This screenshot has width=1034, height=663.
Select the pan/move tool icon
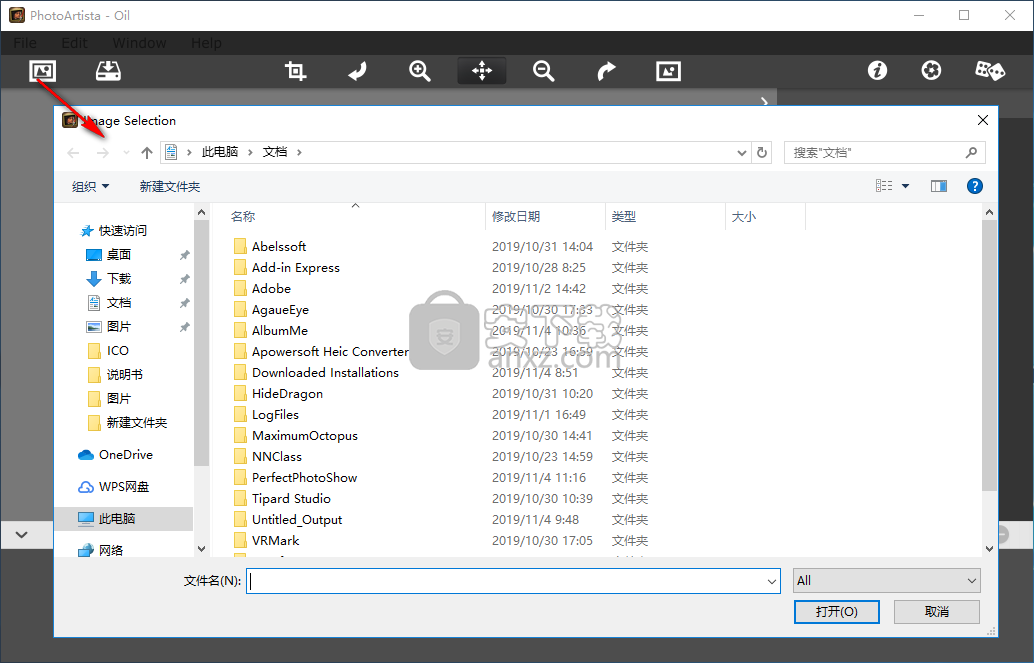(482, 71)
